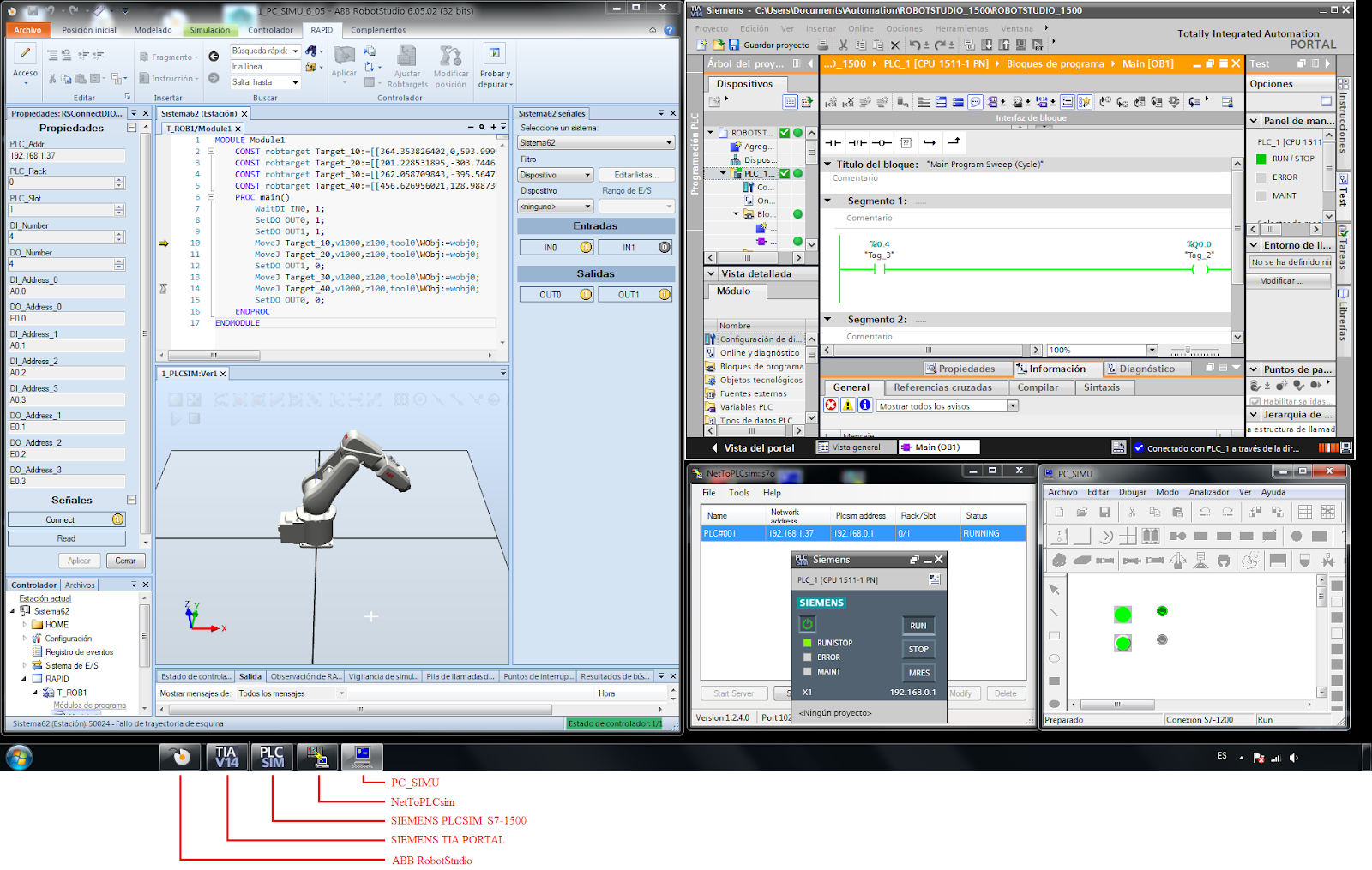1372x870 pixels.
Task: Open the Analizador menu in PC_SIMU
Action: [1210, 492]
